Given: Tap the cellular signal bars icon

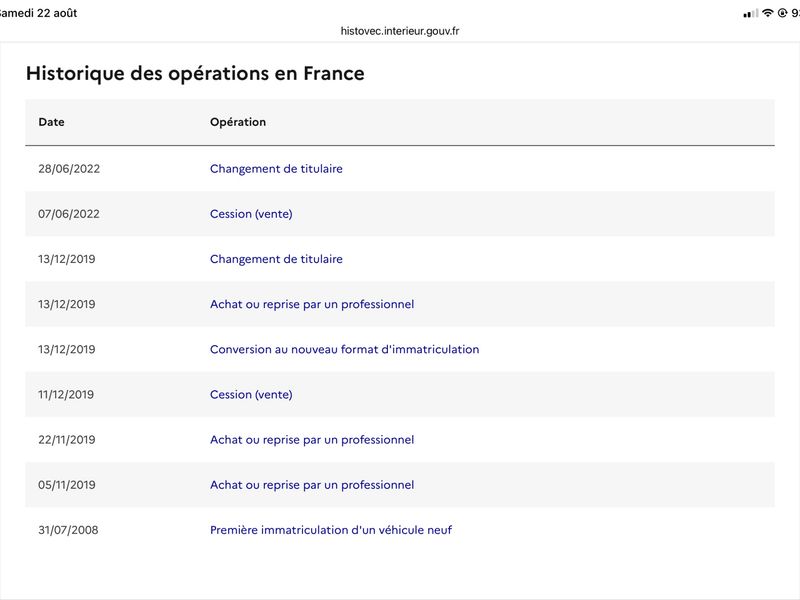Looking at the screenshot, I should pyautogui.click(x=751, y=13).
